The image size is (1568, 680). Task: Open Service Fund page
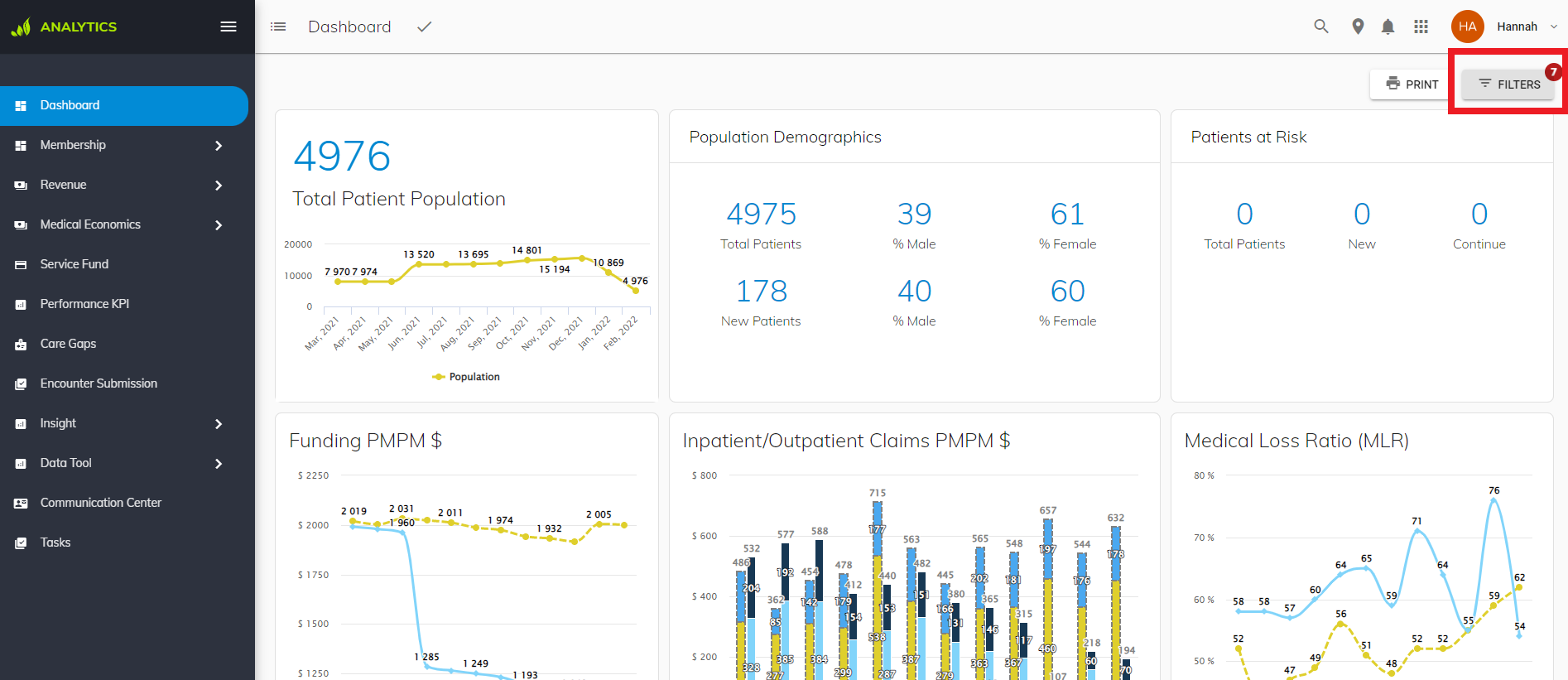click(124, 265)
